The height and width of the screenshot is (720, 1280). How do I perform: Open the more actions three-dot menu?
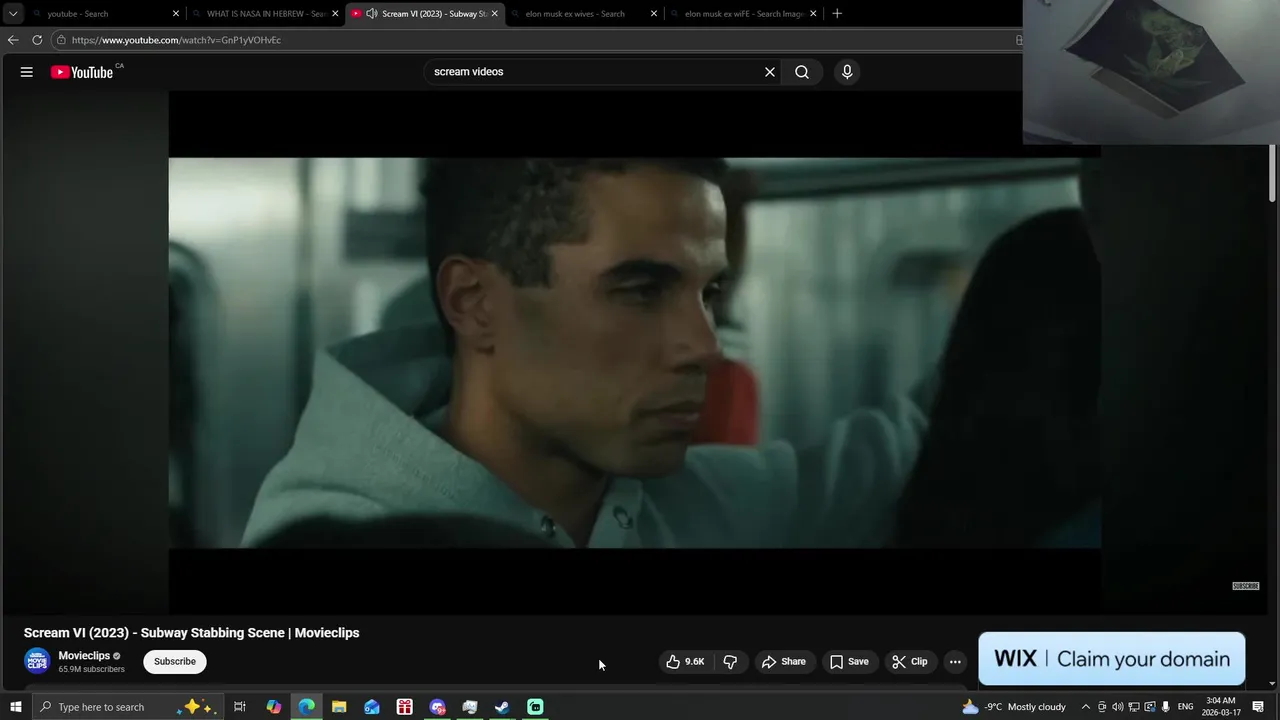(955, 662)
